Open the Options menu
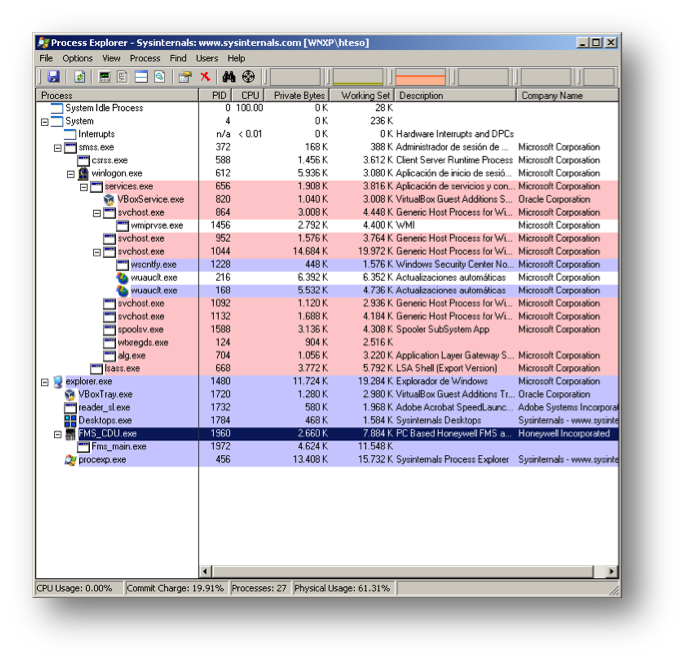This screenshot has width=687, height=663. (x=78, y=58)
